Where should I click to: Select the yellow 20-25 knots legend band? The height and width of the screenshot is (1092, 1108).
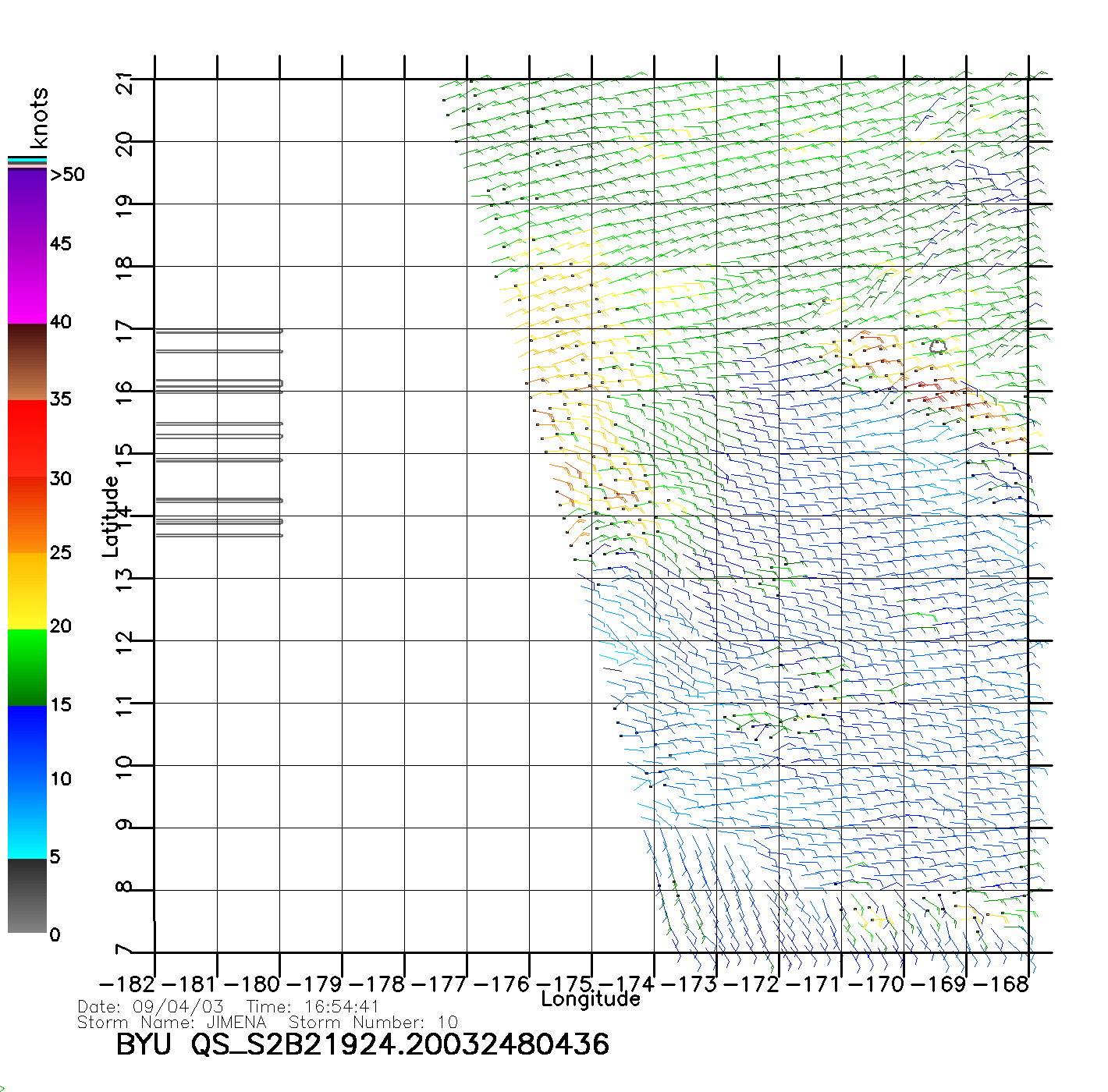tap(27, 590)
